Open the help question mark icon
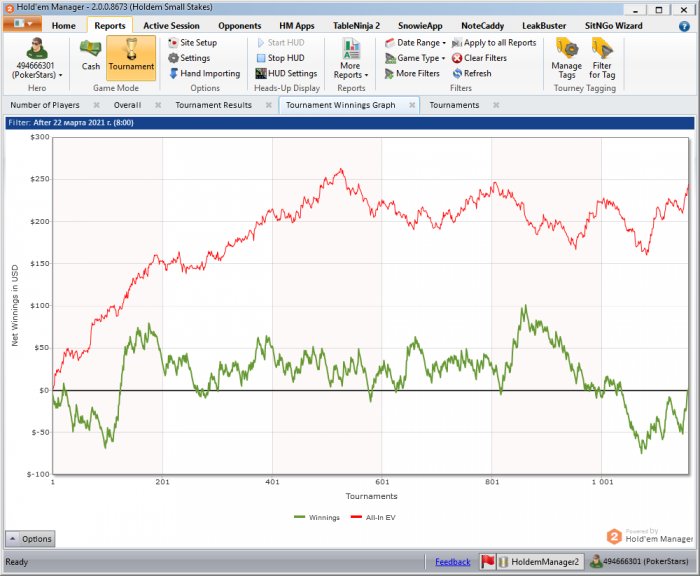This screenshot has width=700, height=576. 684,26
